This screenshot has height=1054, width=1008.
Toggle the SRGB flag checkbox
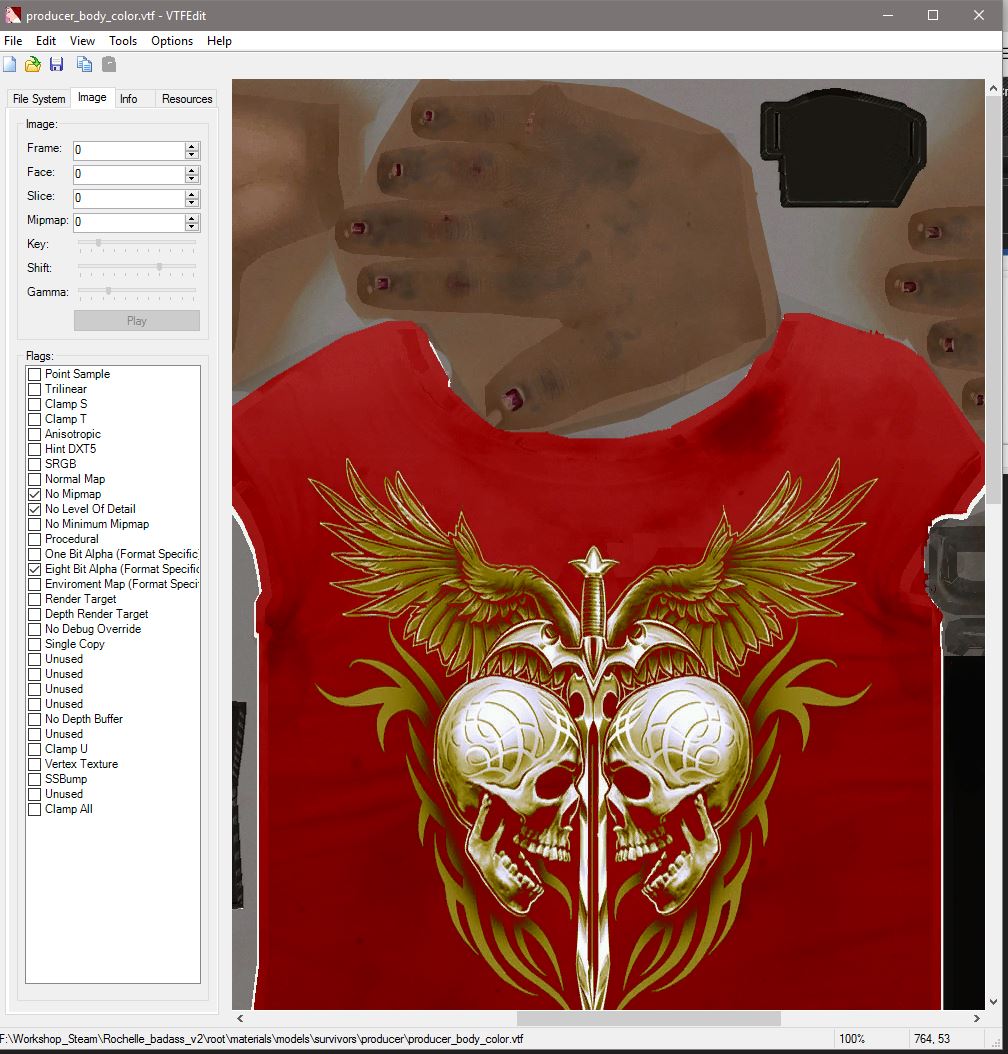(x=34, y=464)
